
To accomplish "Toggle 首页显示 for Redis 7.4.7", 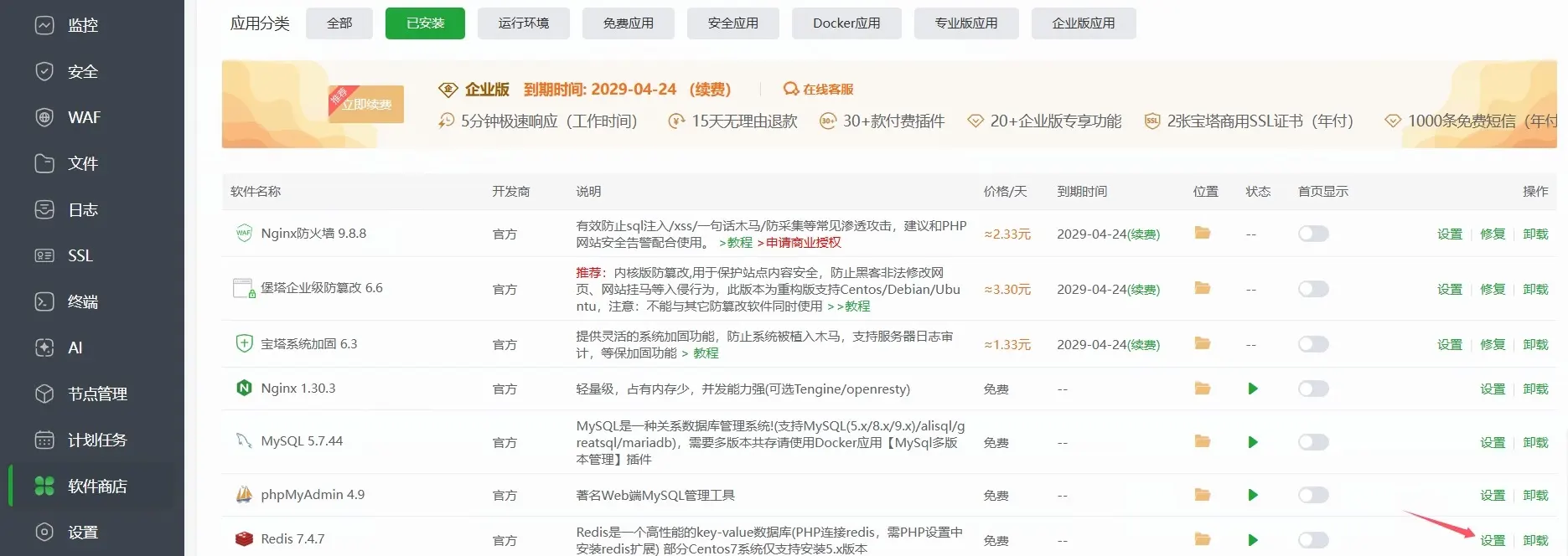I will [1313, 540].
